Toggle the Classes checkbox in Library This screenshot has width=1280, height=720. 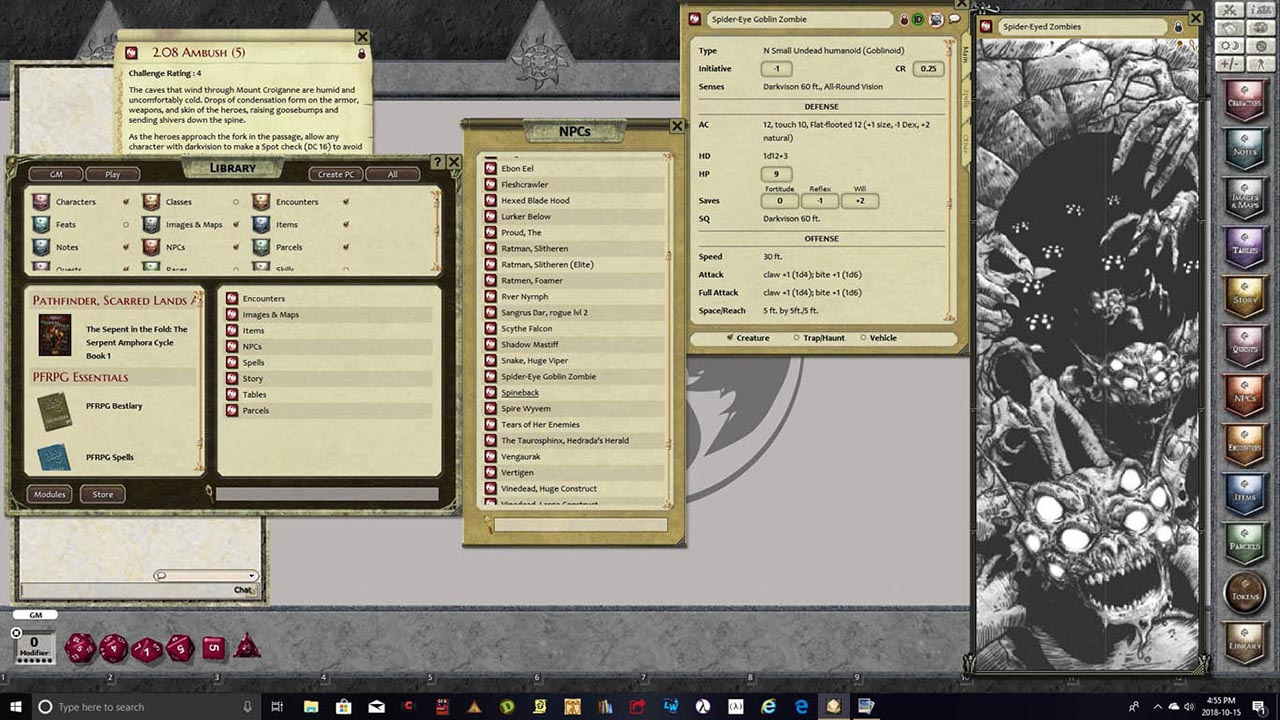(236, 202)
